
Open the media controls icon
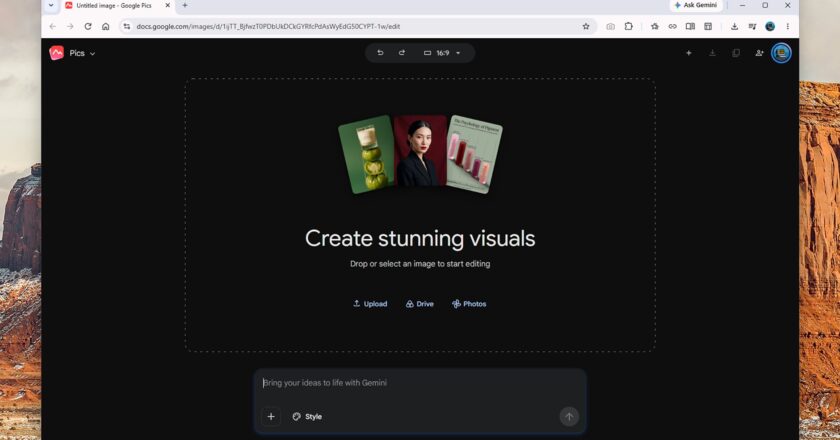[x=752, y=26]
